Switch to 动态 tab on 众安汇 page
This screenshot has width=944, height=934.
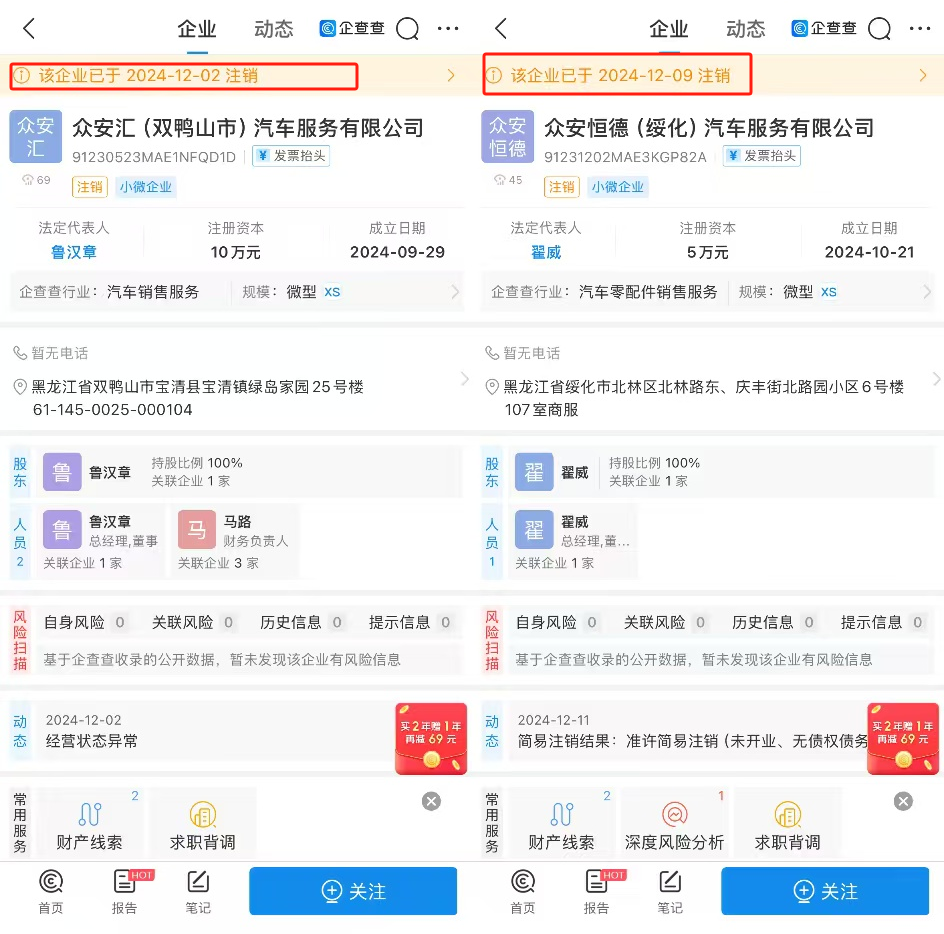tap(274, 29)
